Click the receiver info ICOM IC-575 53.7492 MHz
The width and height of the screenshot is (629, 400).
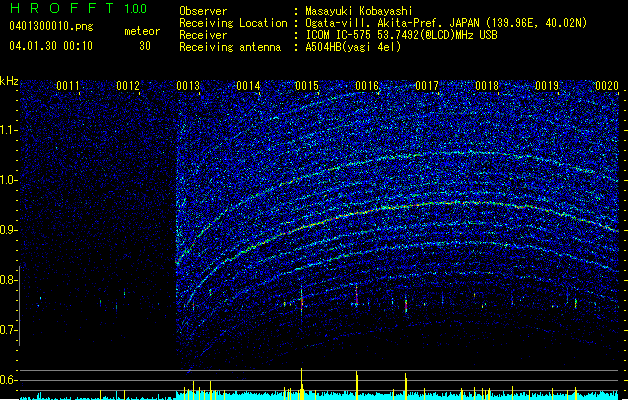coord(401,35)
